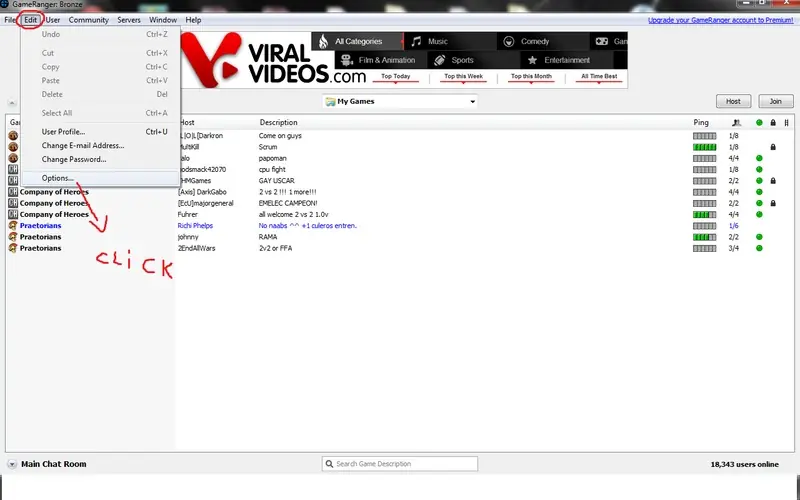800x500 pixels.
Task: Focus the Search Game Description field
Action: point(400,464)
